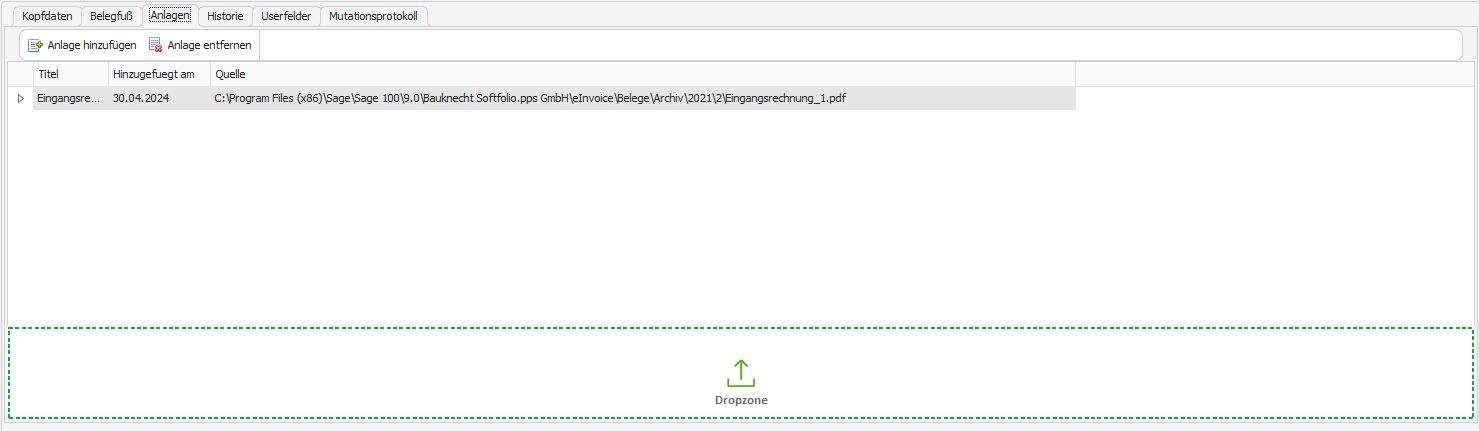The image size is (1479, 431).
Task: Open the Kopfdaten tab
Action: click(43, 16)
